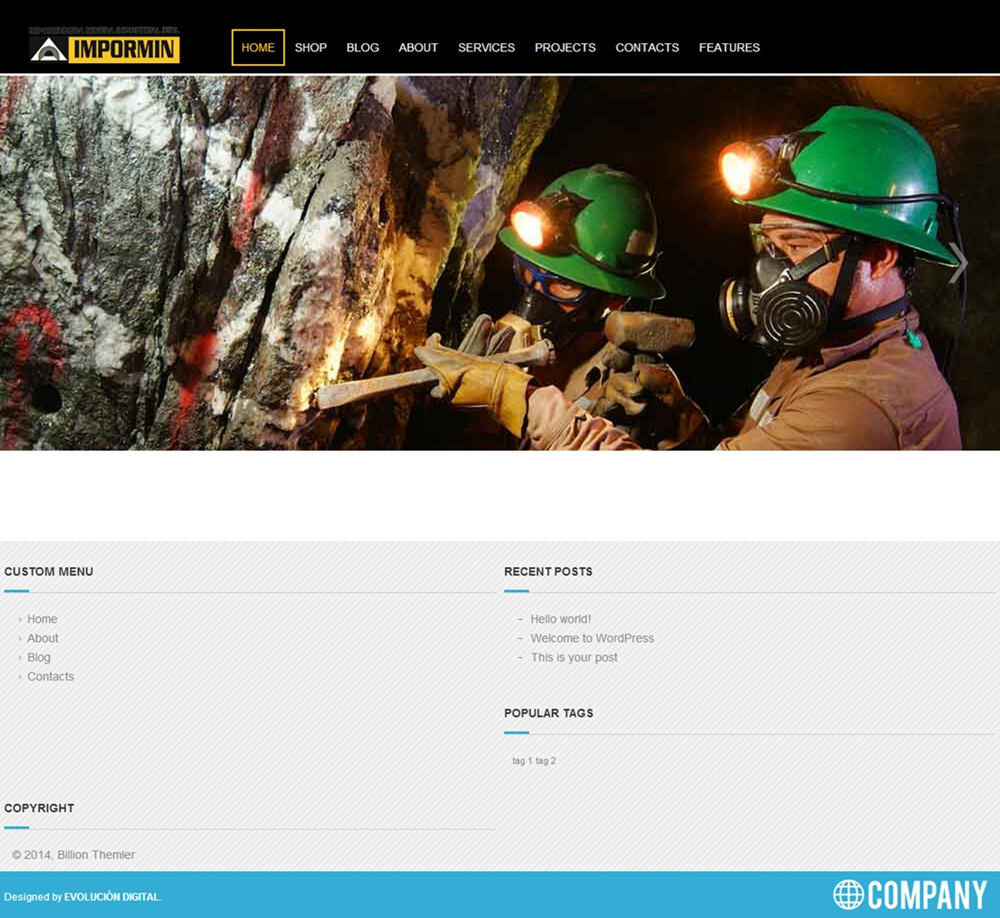Read the 'Hello world!' recent post
The height and width of the screenshot is (918, 1000).
tap(560, 619)
